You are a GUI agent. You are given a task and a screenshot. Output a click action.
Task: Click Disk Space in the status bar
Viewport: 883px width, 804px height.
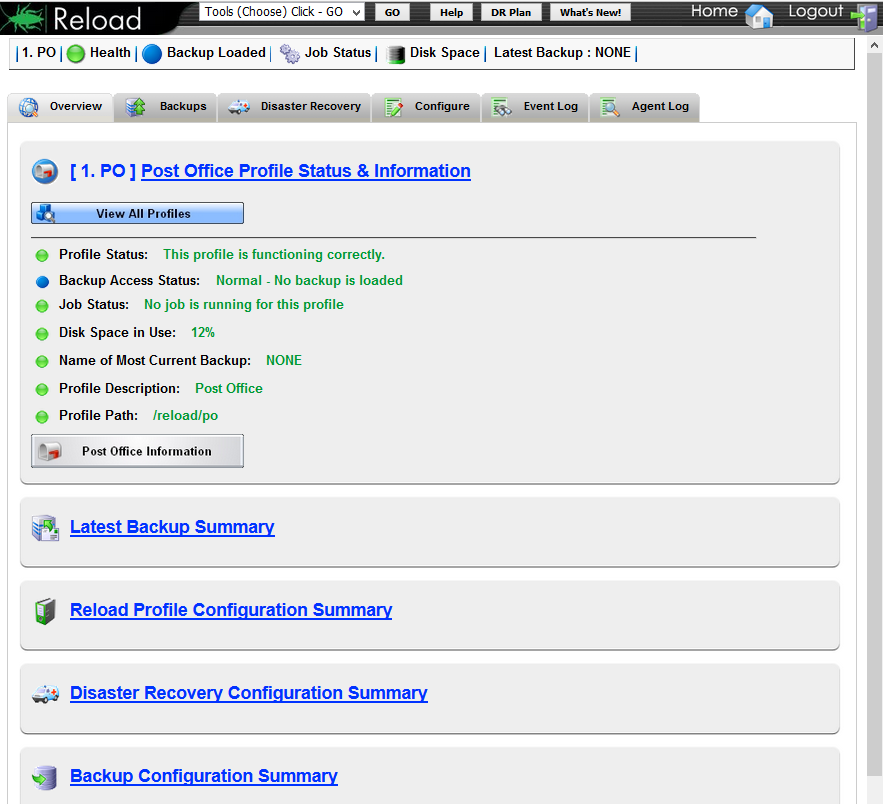445,52
